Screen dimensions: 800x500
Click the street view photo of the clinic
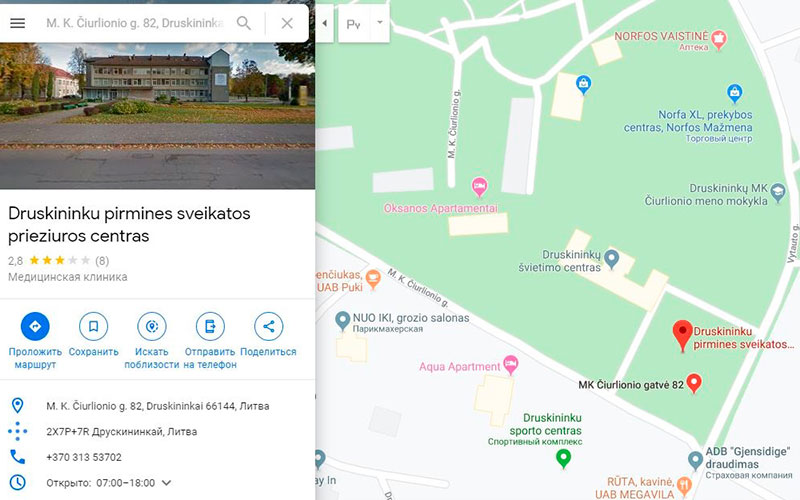click(157, 116)
